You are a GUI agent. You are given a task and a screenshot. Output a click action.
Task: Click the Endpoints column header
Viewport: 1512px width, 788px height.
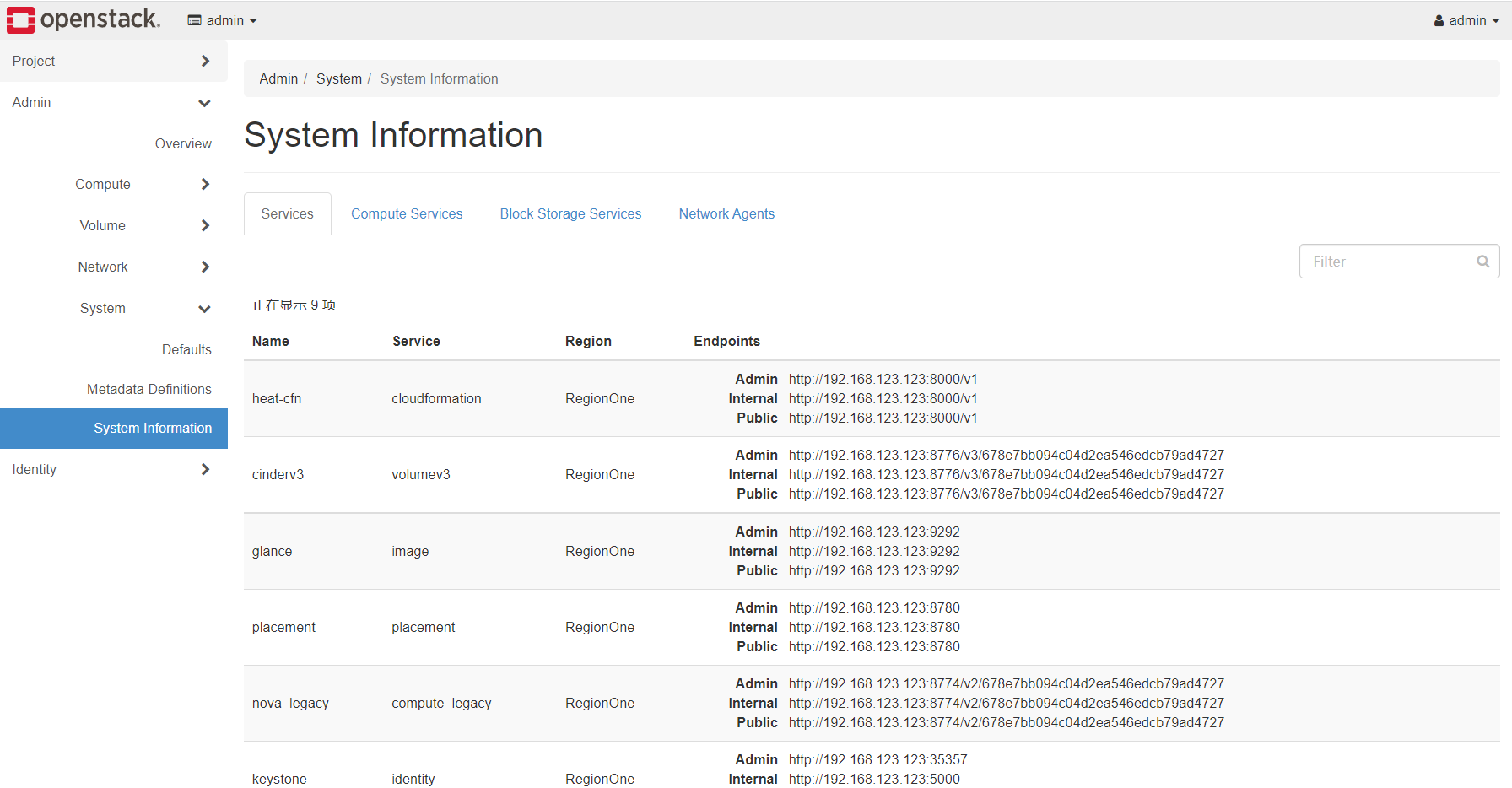coord(726,341)
